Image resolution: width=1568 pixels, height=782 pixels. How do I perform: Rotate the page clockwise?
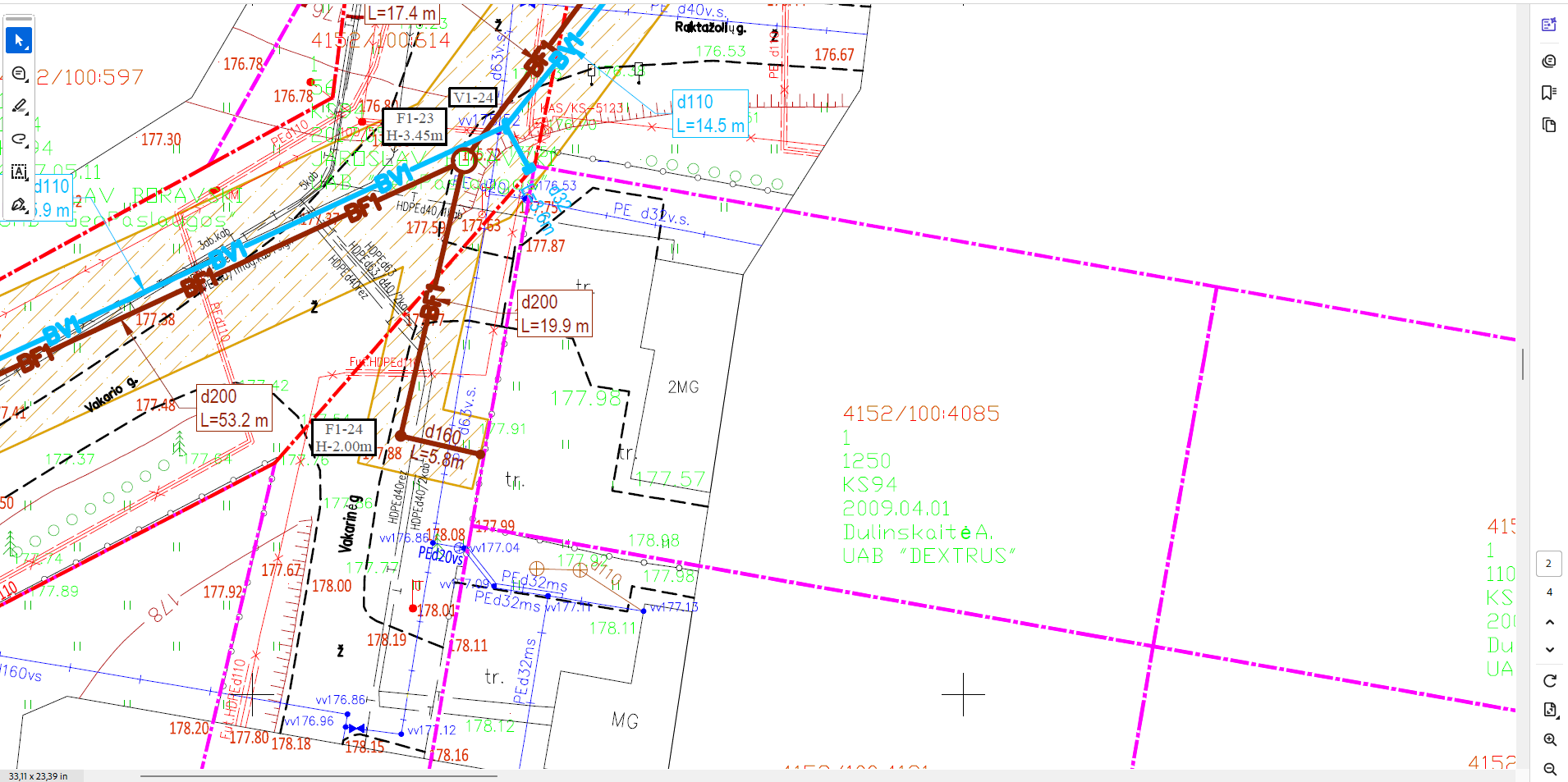1549,681
